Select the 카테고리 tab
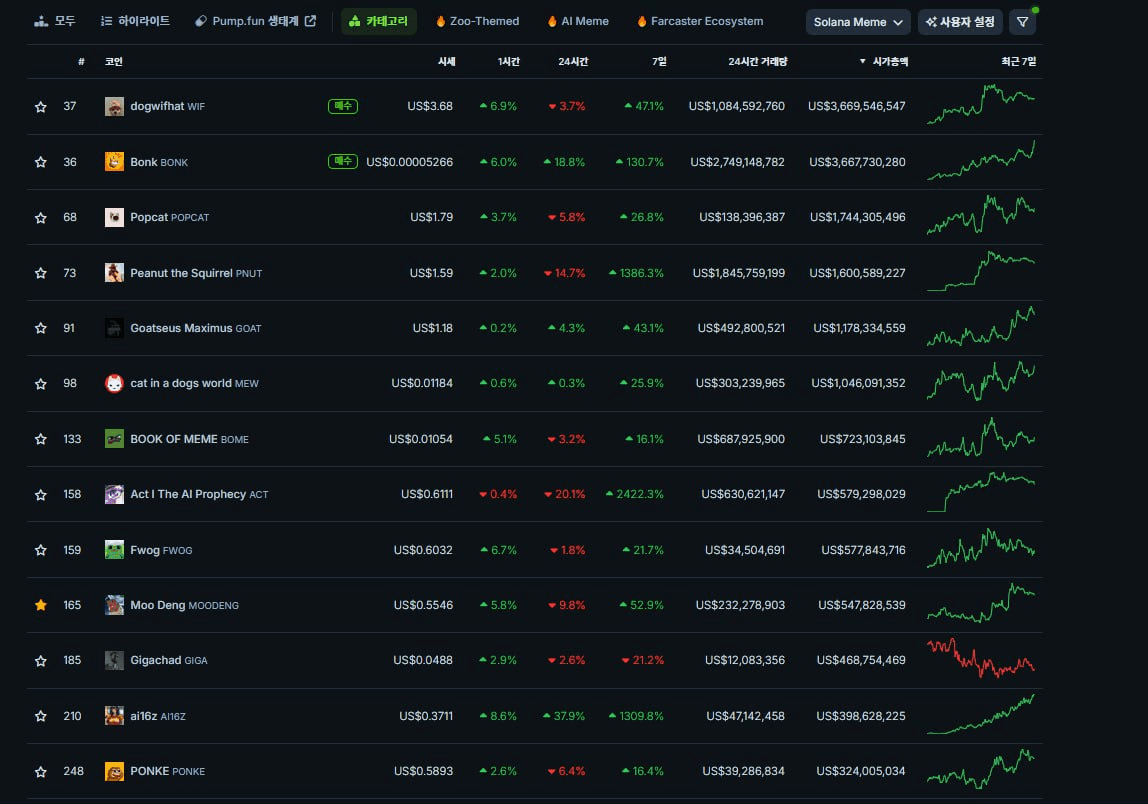This screenshot has width=1148, height=804. click(379, 21)
